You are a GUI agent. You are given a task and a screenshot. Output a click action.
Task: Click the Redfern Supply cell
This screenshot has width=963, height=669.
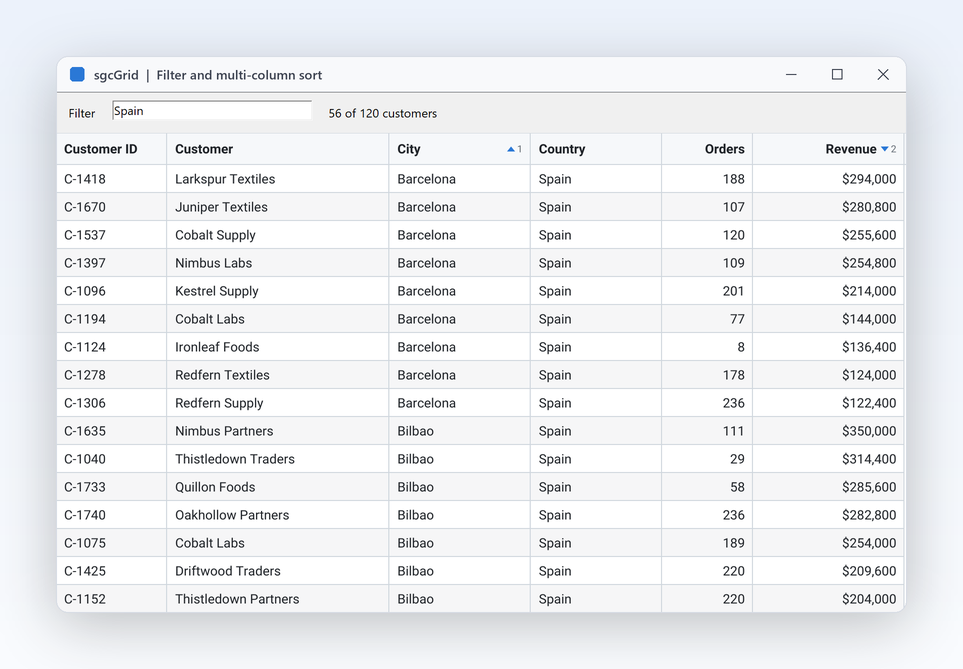[x=278, y=403]
